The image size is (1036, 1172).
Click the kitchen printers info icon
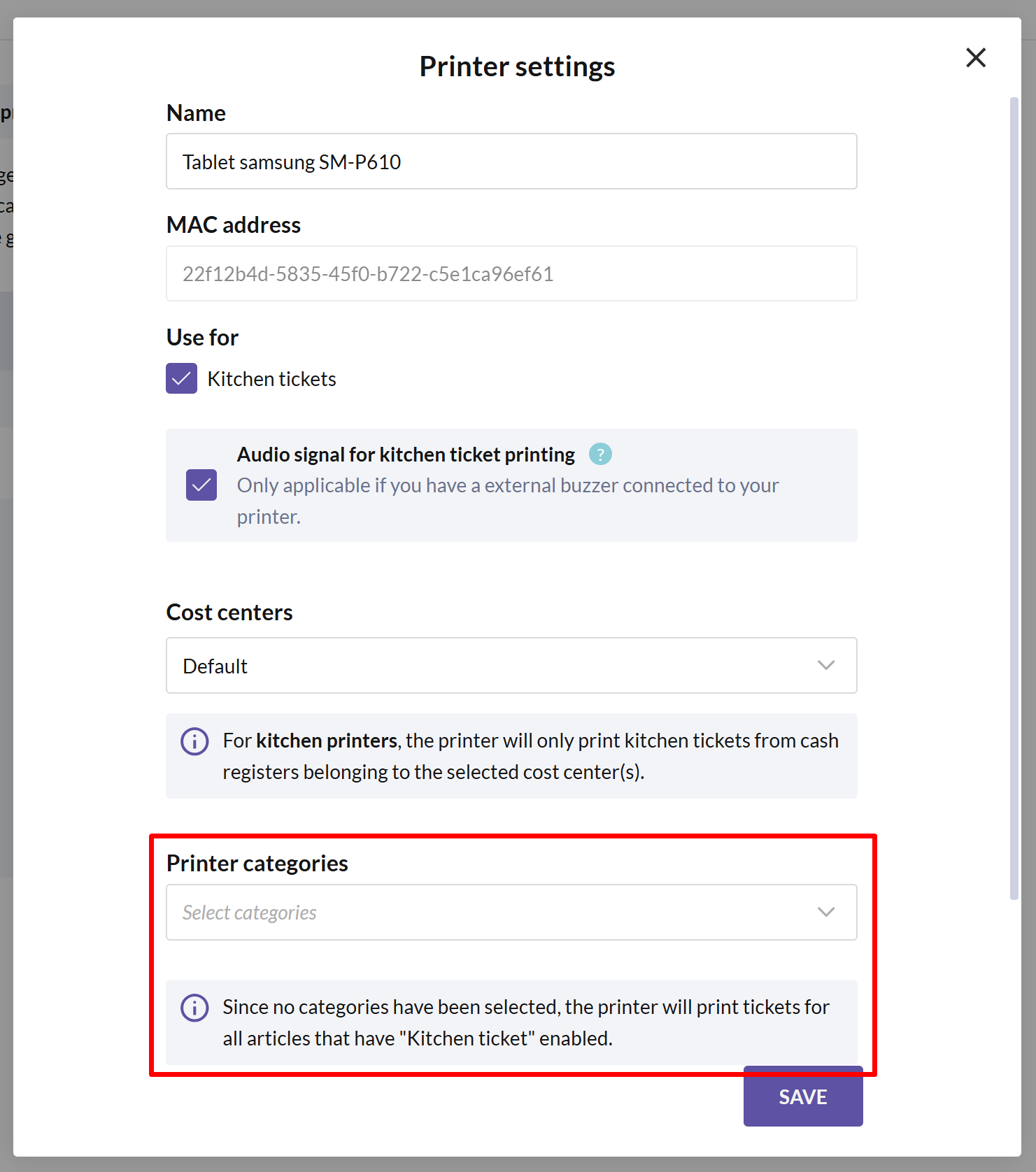[x=194, y=741]
